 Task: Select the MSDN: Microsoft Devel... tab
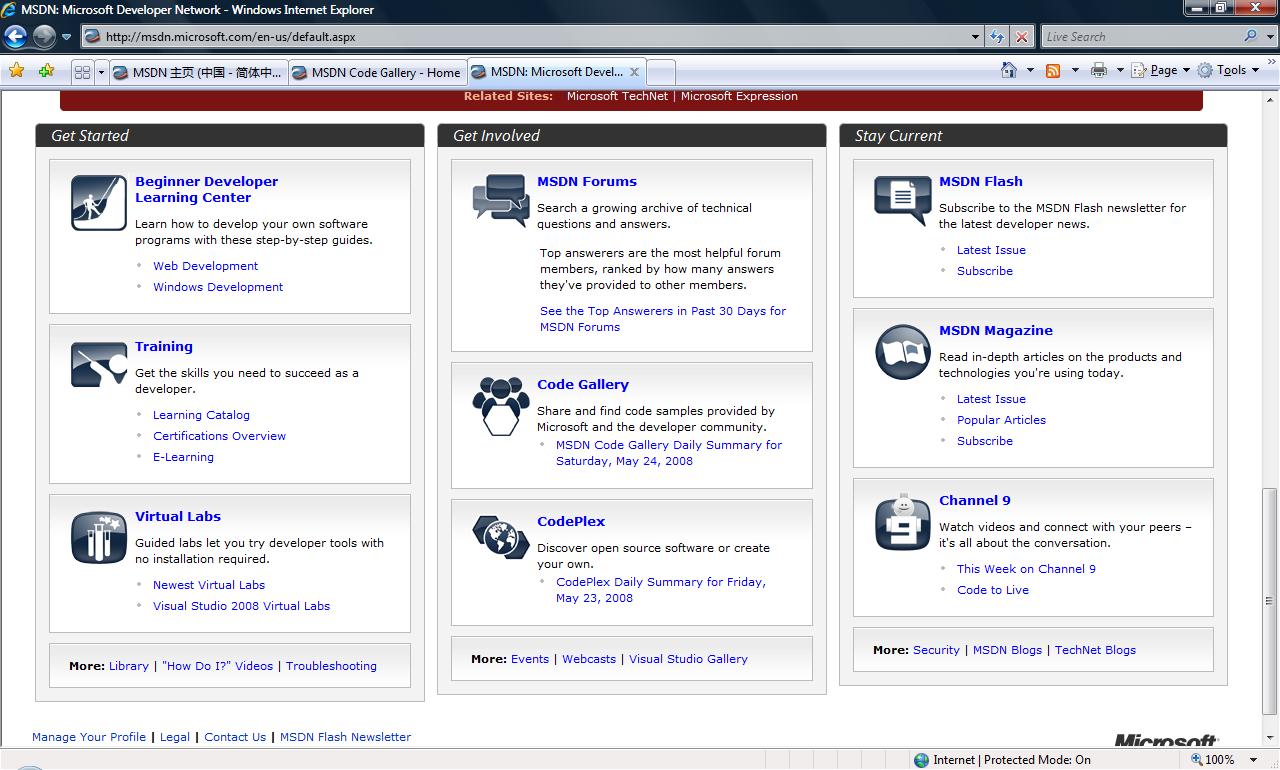click(556, 72)
